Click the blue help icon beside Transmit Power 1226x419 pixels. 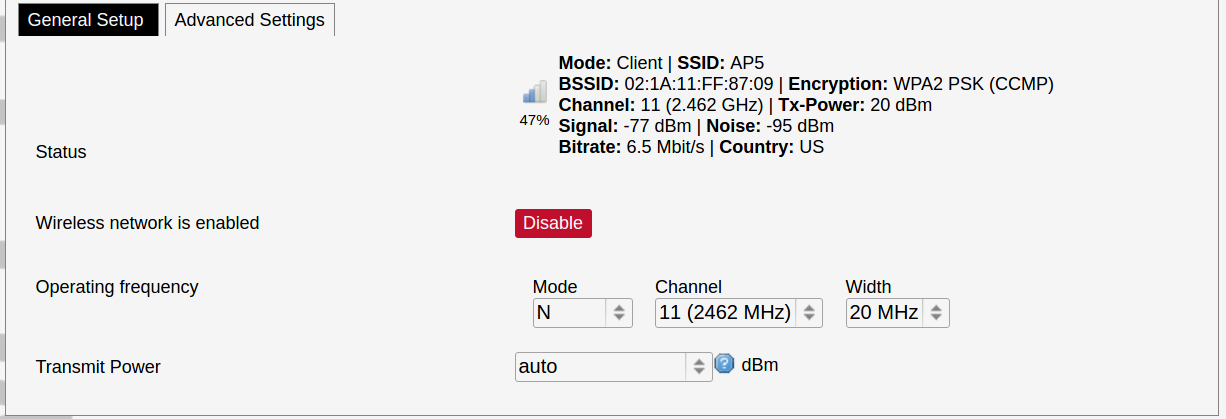tap(725, 364)
